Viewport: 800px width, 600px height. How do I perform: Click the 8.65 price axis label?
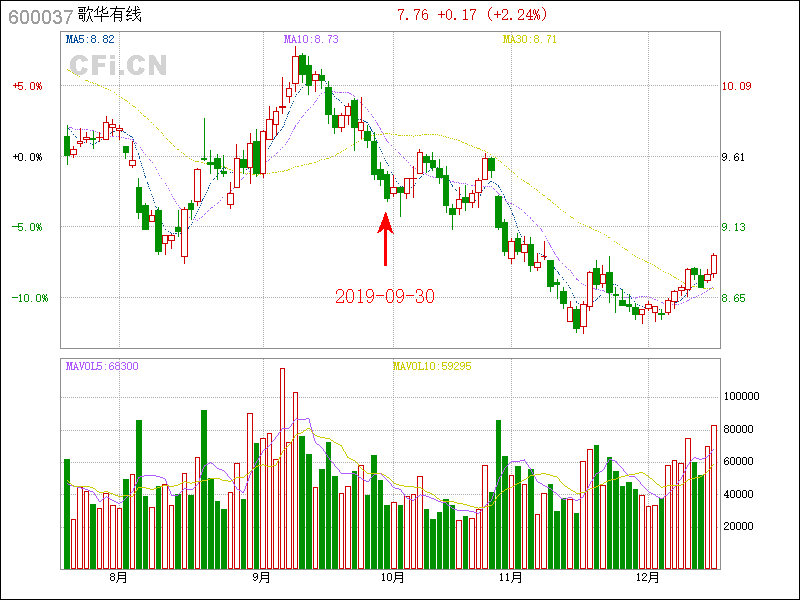[x=733, y=298]
